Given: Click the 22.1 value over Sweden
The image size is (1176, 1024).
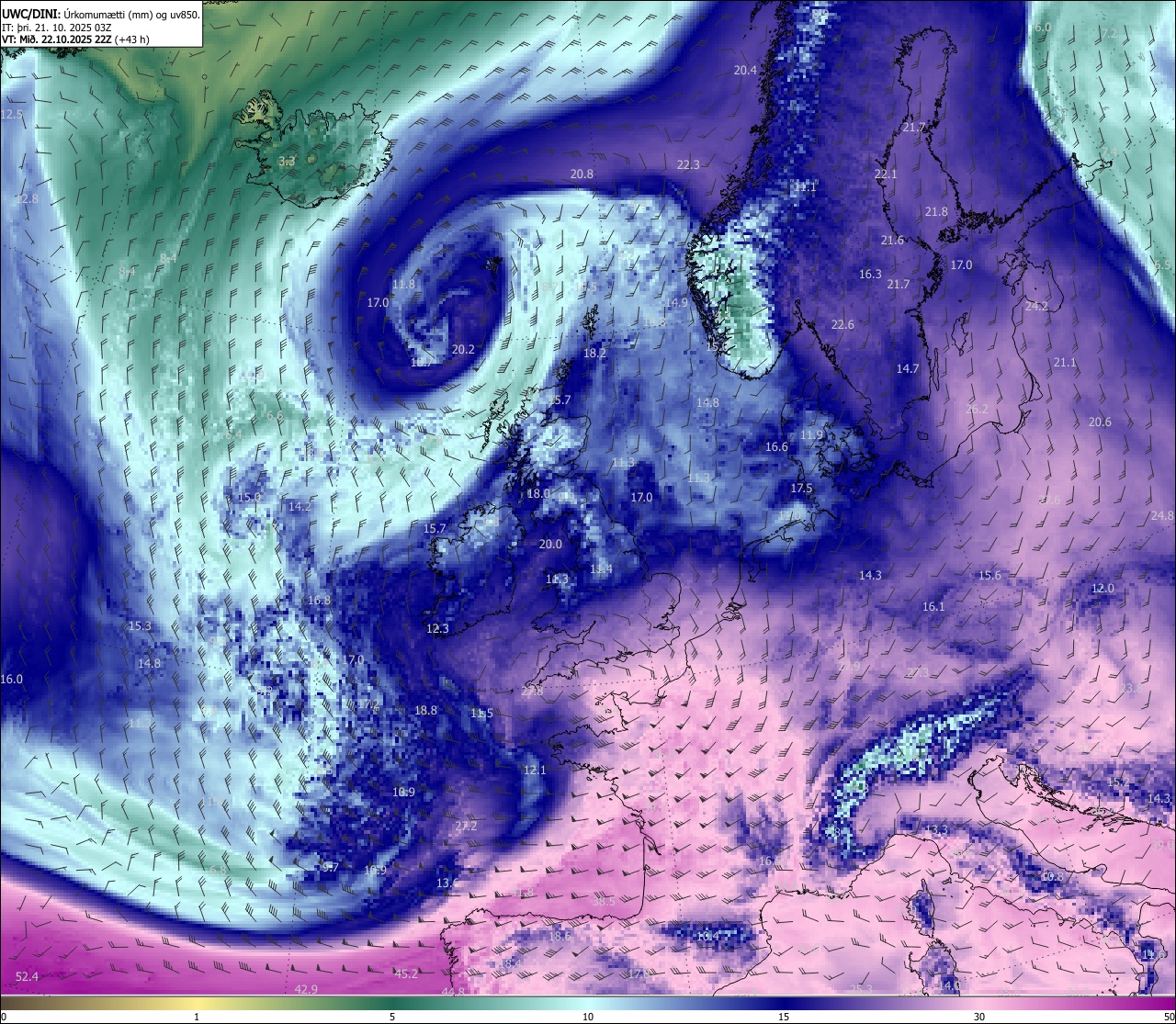Looking at the screenshot, I should click(x=886, y=174).
